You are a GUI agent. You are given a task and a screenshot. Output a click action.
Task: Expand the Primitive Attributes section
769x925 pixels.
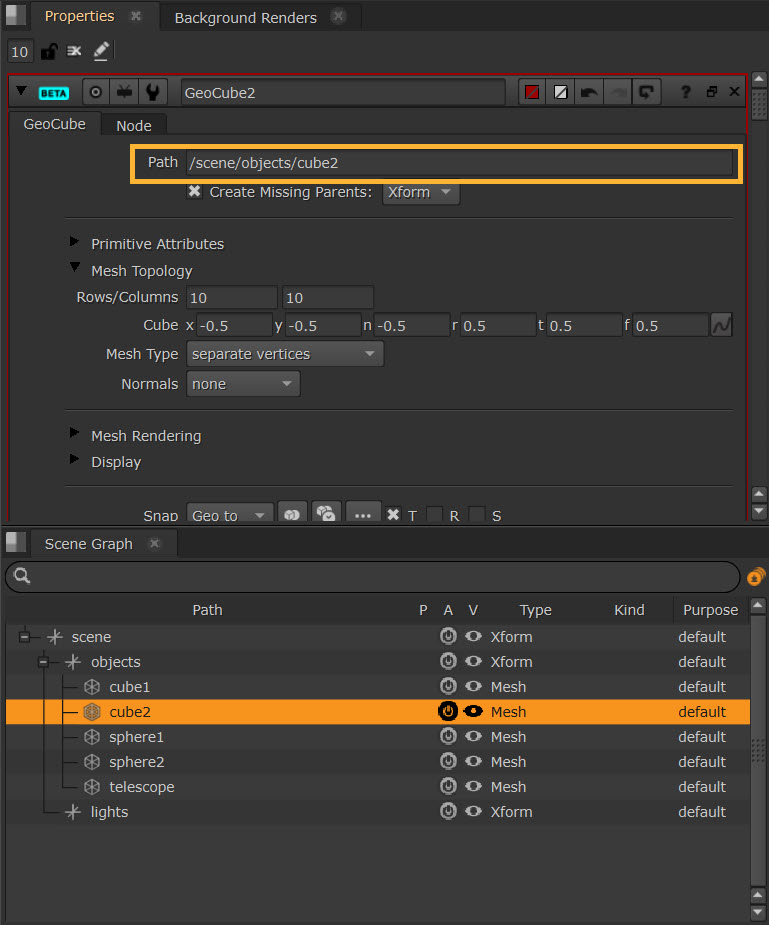pyautogui.click(x=75, y=243)
